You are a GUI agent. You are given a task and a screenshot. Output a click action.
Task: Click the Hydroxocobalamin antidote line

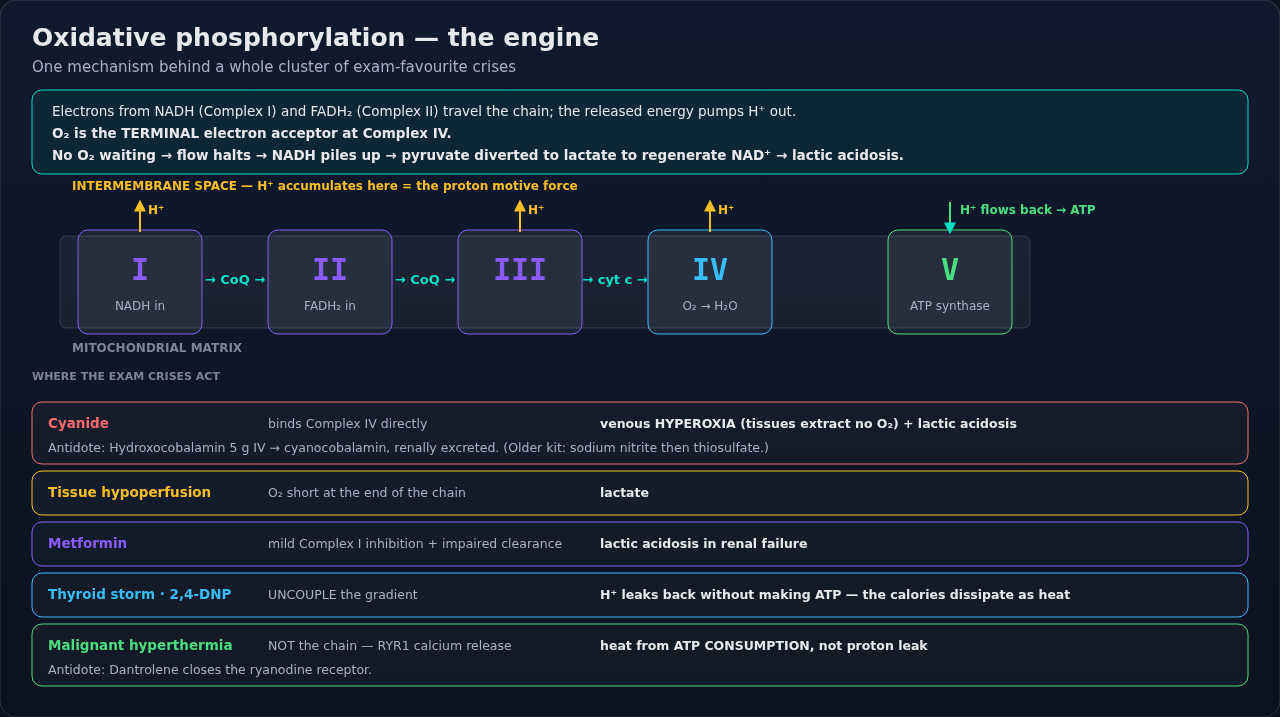[408, 448]
